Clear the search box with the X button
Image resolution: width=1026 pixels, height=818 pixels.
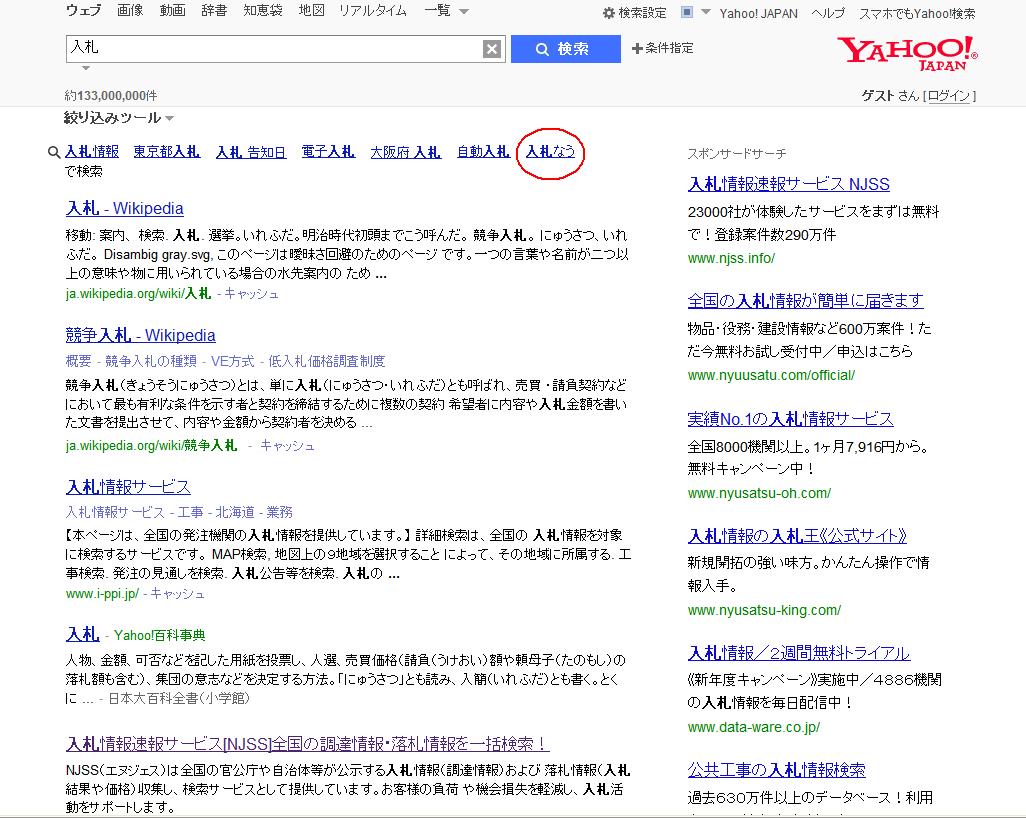(492, 49)
